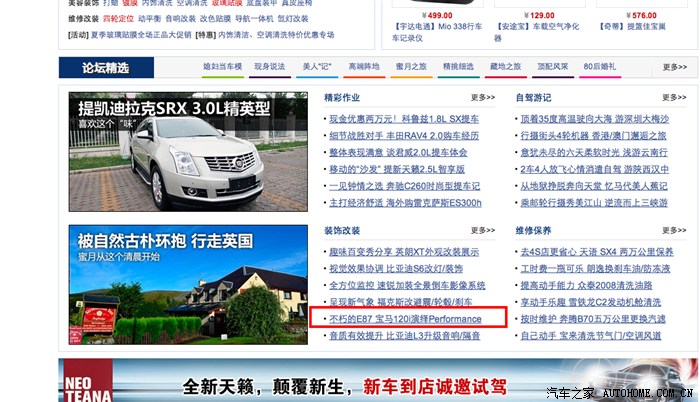Image resolution: width=700 pixels, height=402 pixels.
Task: Open 主打经济舒适 雷克萨斯ES300h article
Action: 404,202
